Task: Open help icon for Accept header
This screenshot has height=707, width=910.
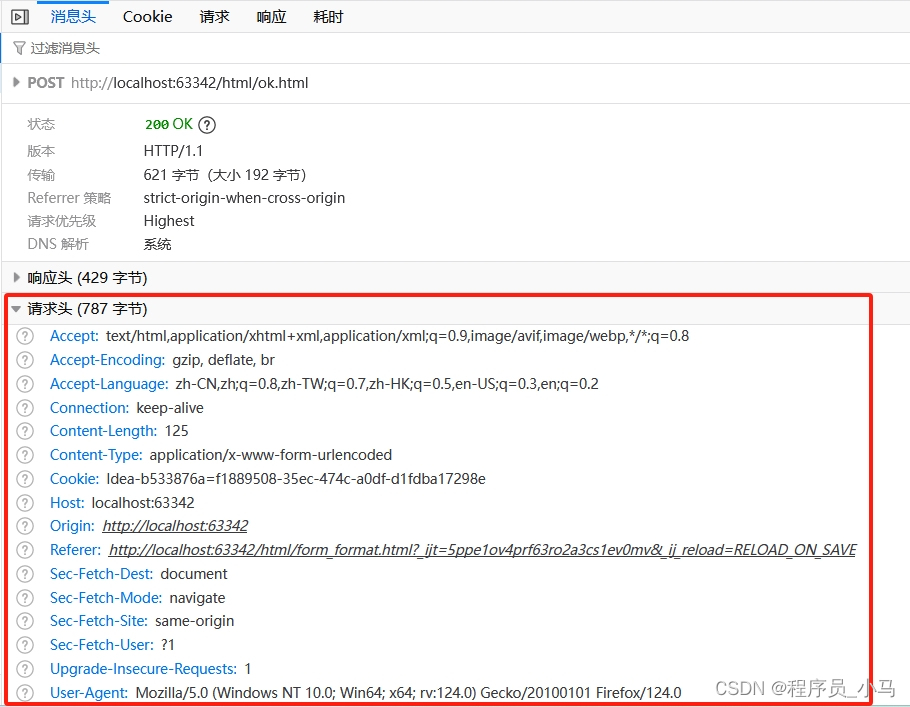Action: 25,336
